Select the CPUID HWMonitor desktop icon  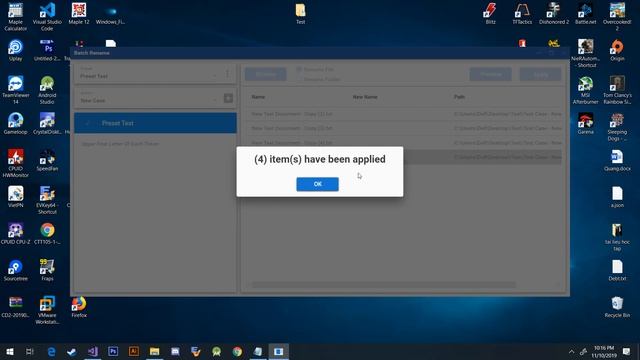[x=16, y=163]
